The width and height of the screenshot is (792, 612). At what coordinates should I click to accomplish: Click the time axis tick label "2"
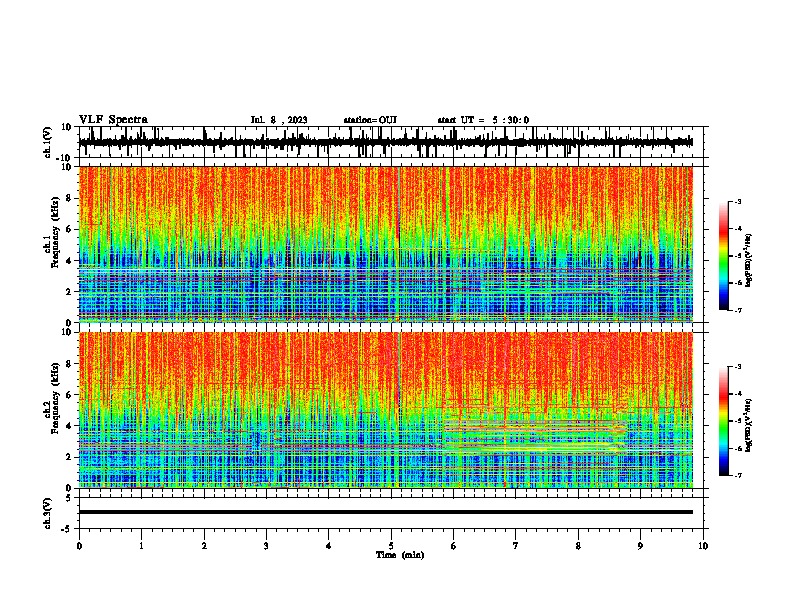tap(204, 546)
